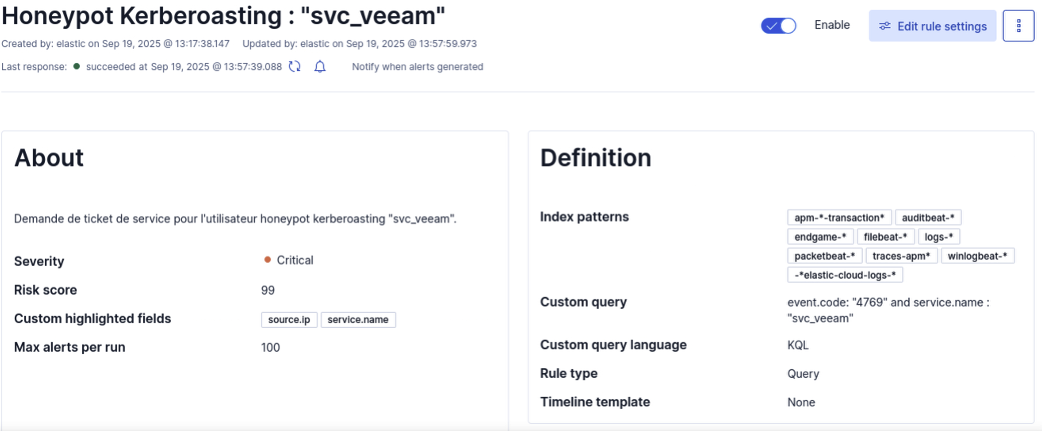Click the green succeeded status dot
Image resolution: width=1042 pixels, height=434 pixels.
point(76,67)
